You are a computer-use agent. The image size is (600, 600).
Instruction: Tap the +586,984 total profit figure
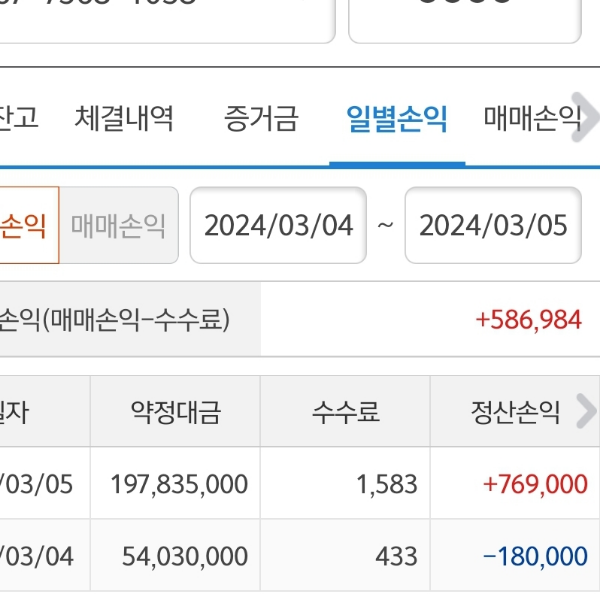click(529, 319)
